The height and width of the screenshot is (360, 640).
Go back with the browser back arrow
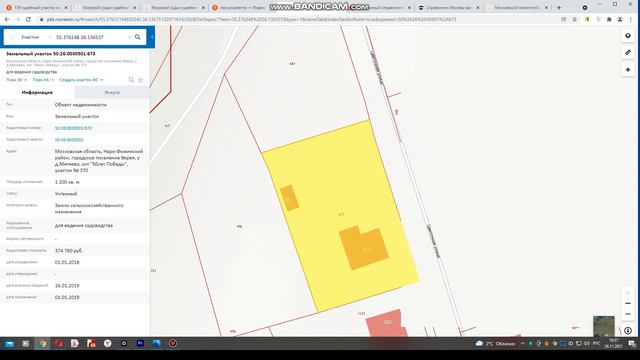(x=7, y=19)
